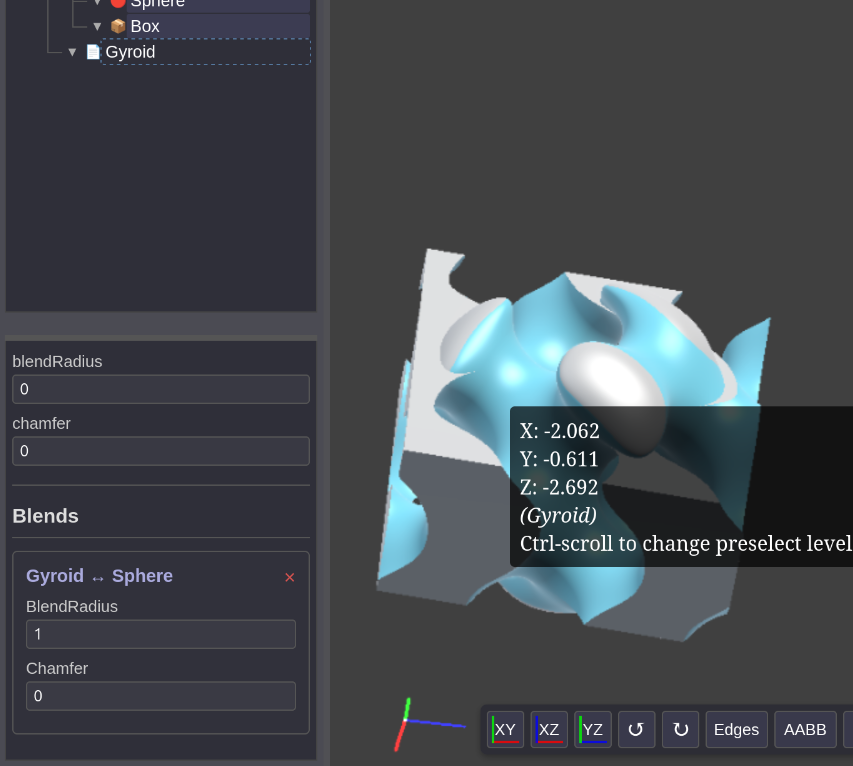853x766 pixels.
Task: Select the Gyroid item in tree
Action: [131, 52]
